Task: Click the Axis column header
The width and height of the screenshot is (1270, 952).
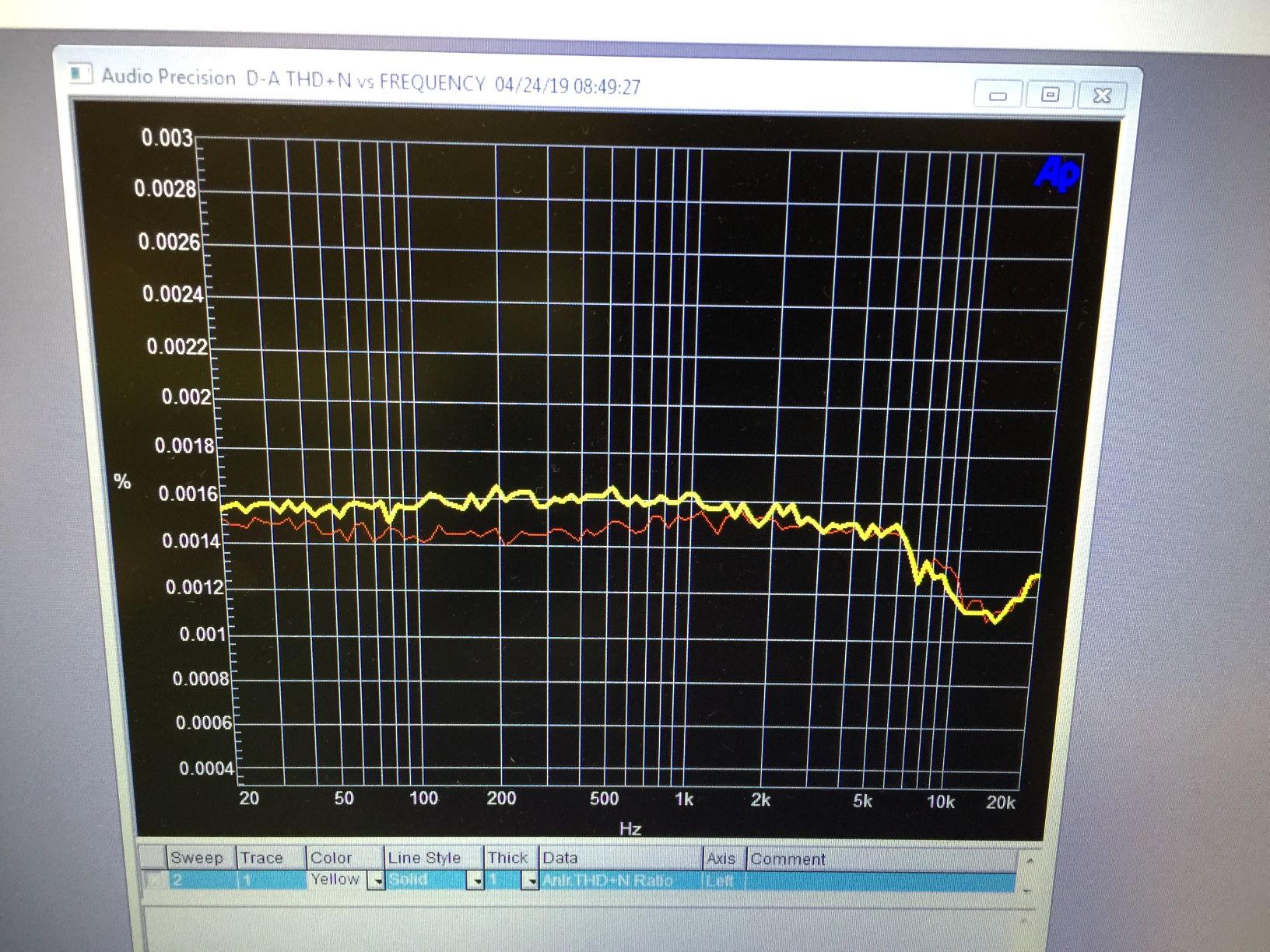Action: (x=724, y=859)
